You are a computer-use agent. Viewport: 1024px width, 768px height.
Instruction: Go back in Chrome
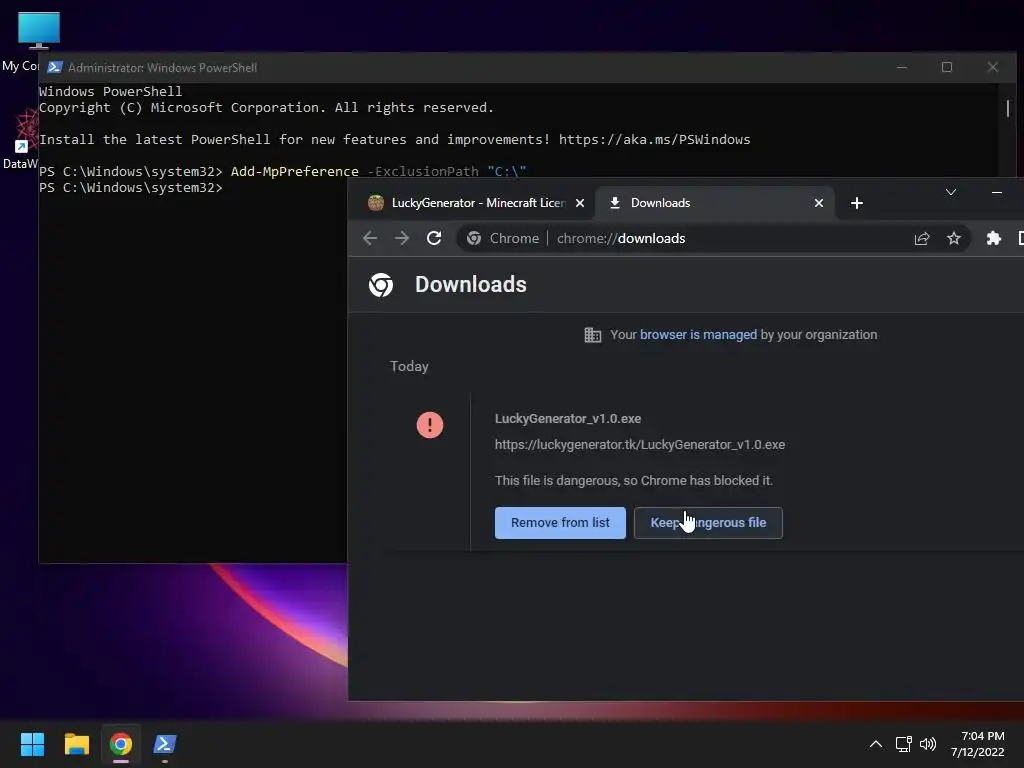pyautogui.click(x=370, y=238)
